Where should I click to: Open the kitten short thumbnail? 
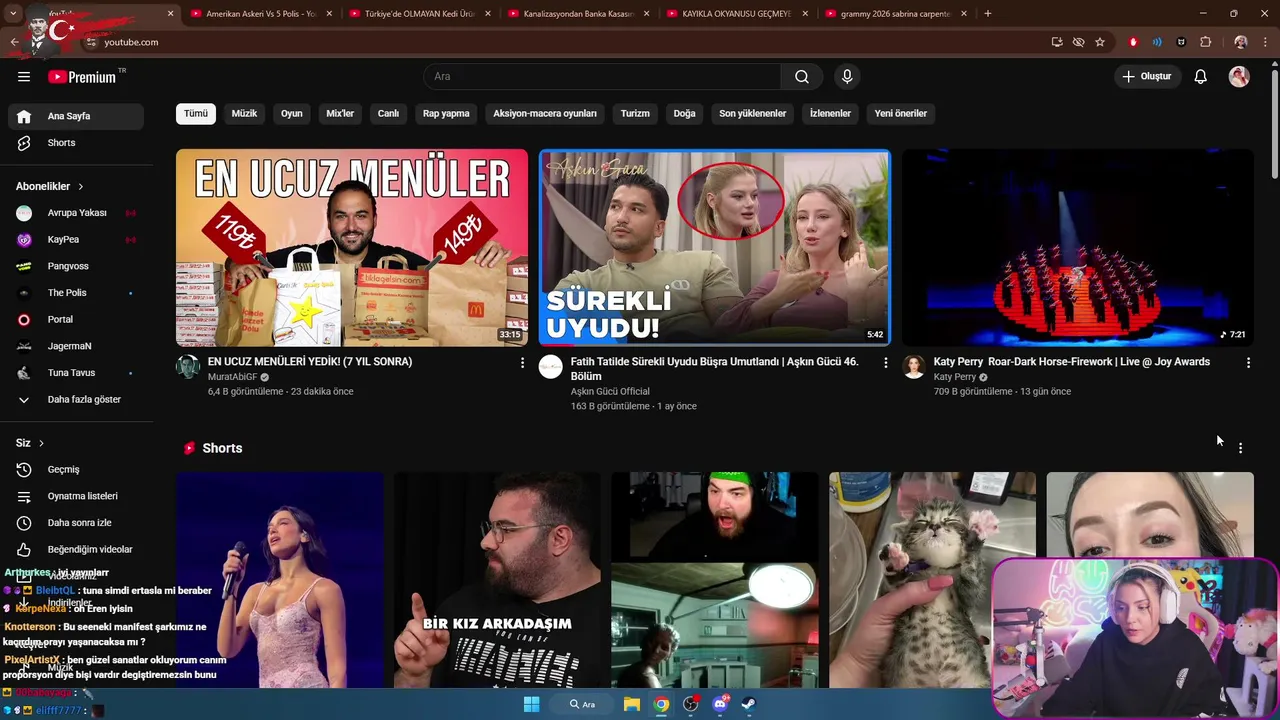coord(932,580)
